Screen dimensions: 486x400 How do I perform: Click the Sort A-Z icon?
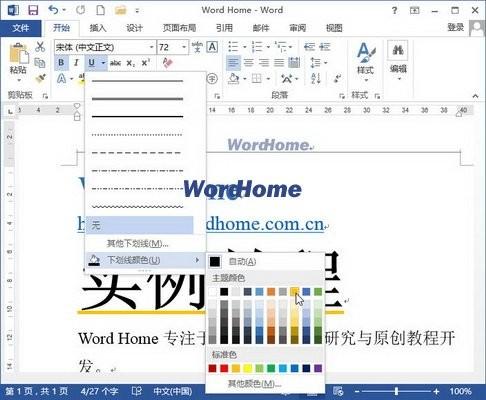coord(315,79)
